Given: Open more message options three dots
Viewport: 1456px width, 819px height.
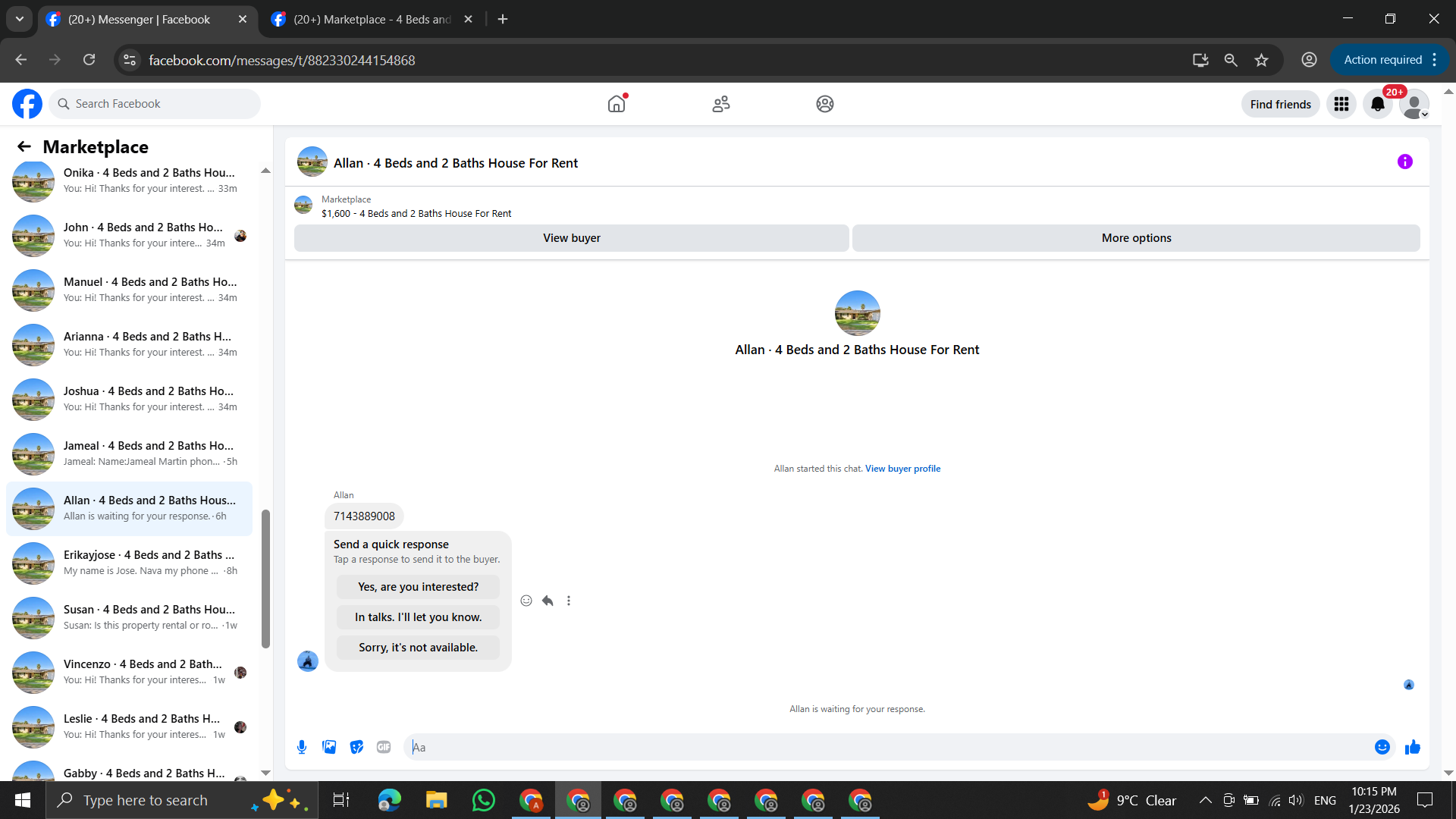Looking at the screenshot, I should pyautogui.click(x=569, y=601).
